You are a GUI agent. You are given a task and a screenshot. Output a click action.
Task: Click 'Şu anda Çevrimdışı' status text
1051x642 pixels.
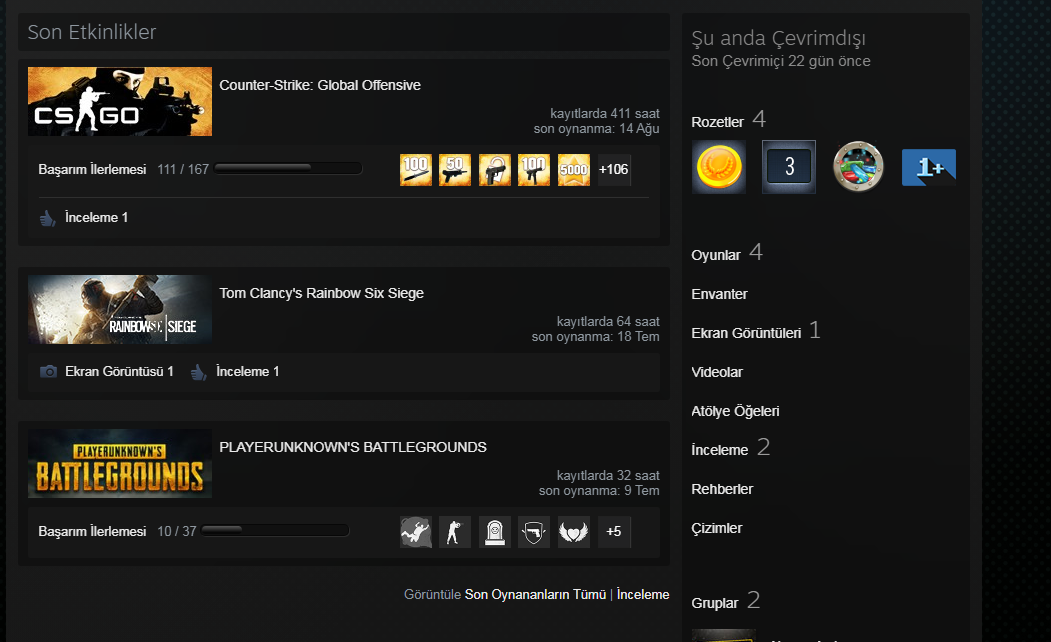[778, 38]
